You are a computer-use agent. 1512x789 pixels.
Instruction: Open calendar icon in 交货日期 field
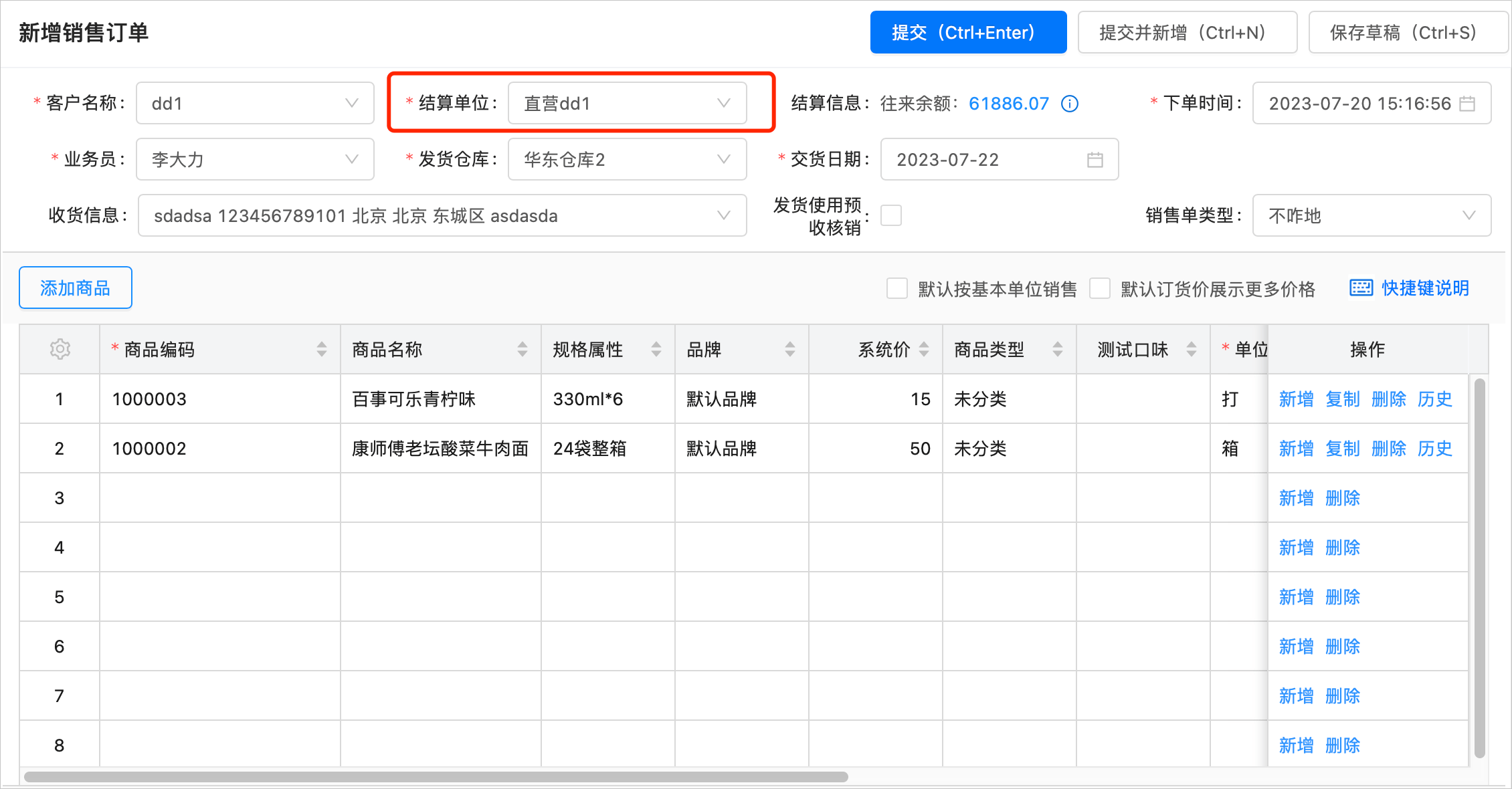tap(1095, 160)
